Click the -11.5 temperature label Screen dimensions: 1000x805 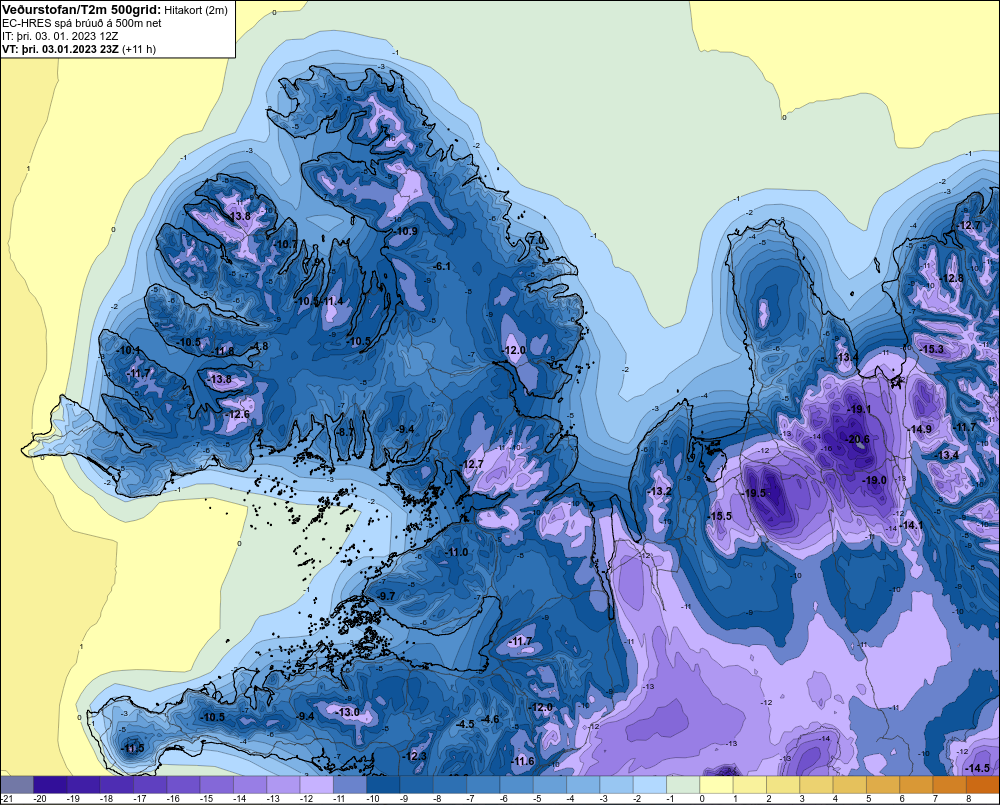(x=133, y=748)
